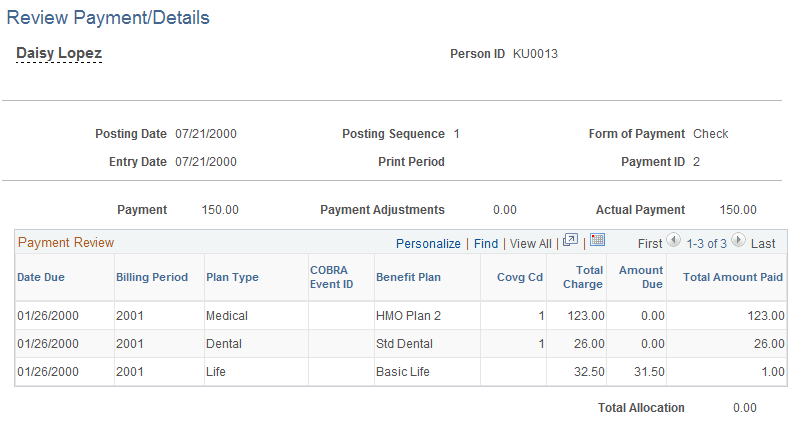Screen dimensions: 796x423
Task: Click Posting Date value 07/21/2000
Action: click(206, 134)
